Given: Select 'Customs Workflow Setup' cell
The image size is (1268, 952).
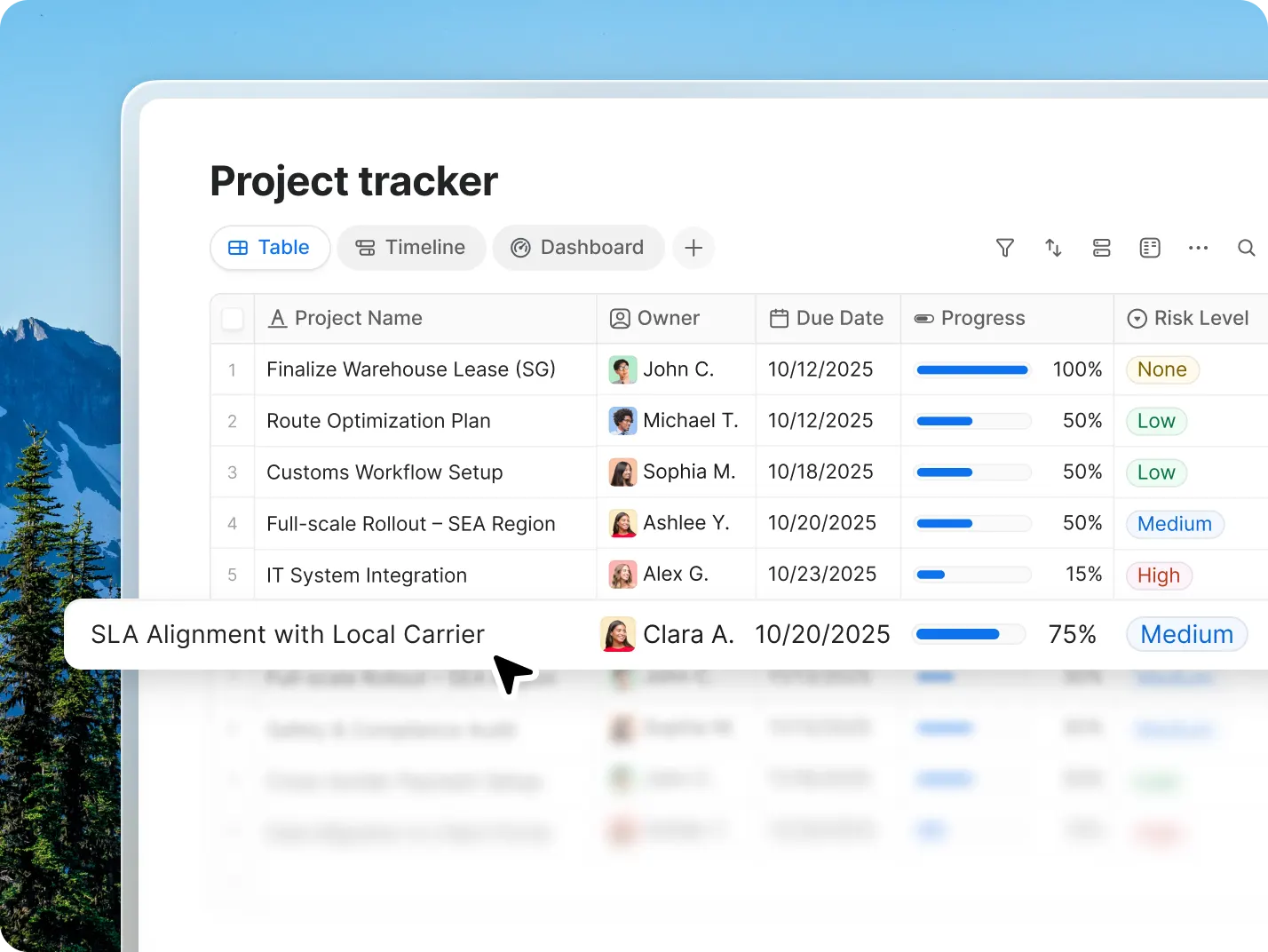Looking at the screenshot, I should (x=425, y=472).
